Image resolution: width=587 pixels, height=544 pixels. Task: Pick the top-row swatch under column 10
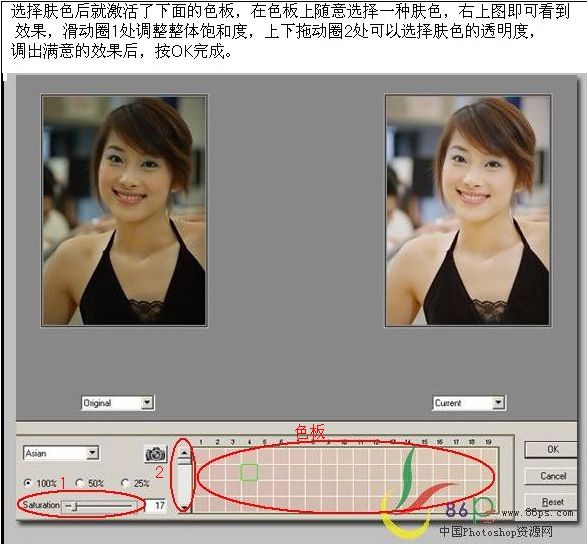(x=345, y=456)
